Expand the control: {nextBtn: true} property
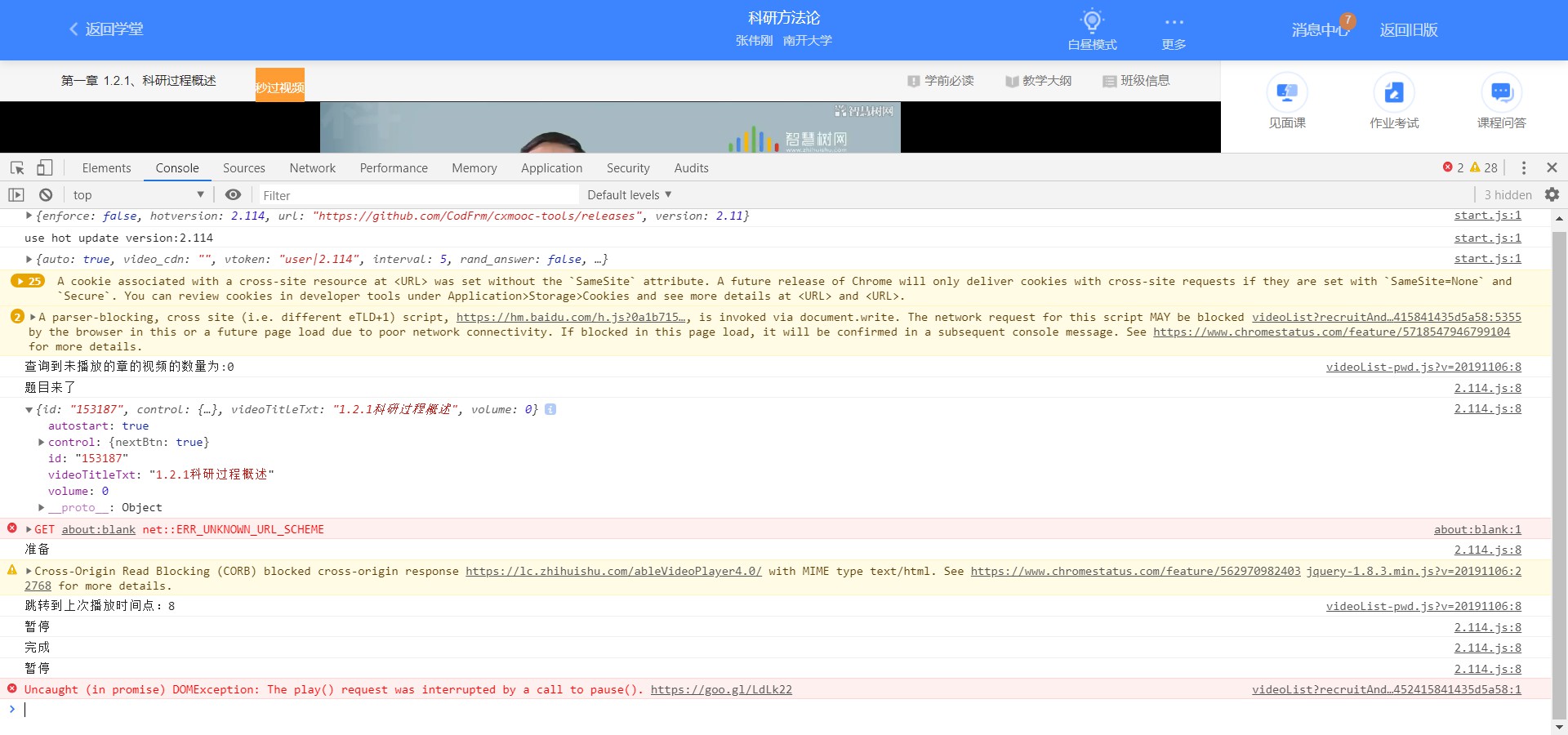Image resolution: width=1568 pixels, height=735 pixels. 42,442
